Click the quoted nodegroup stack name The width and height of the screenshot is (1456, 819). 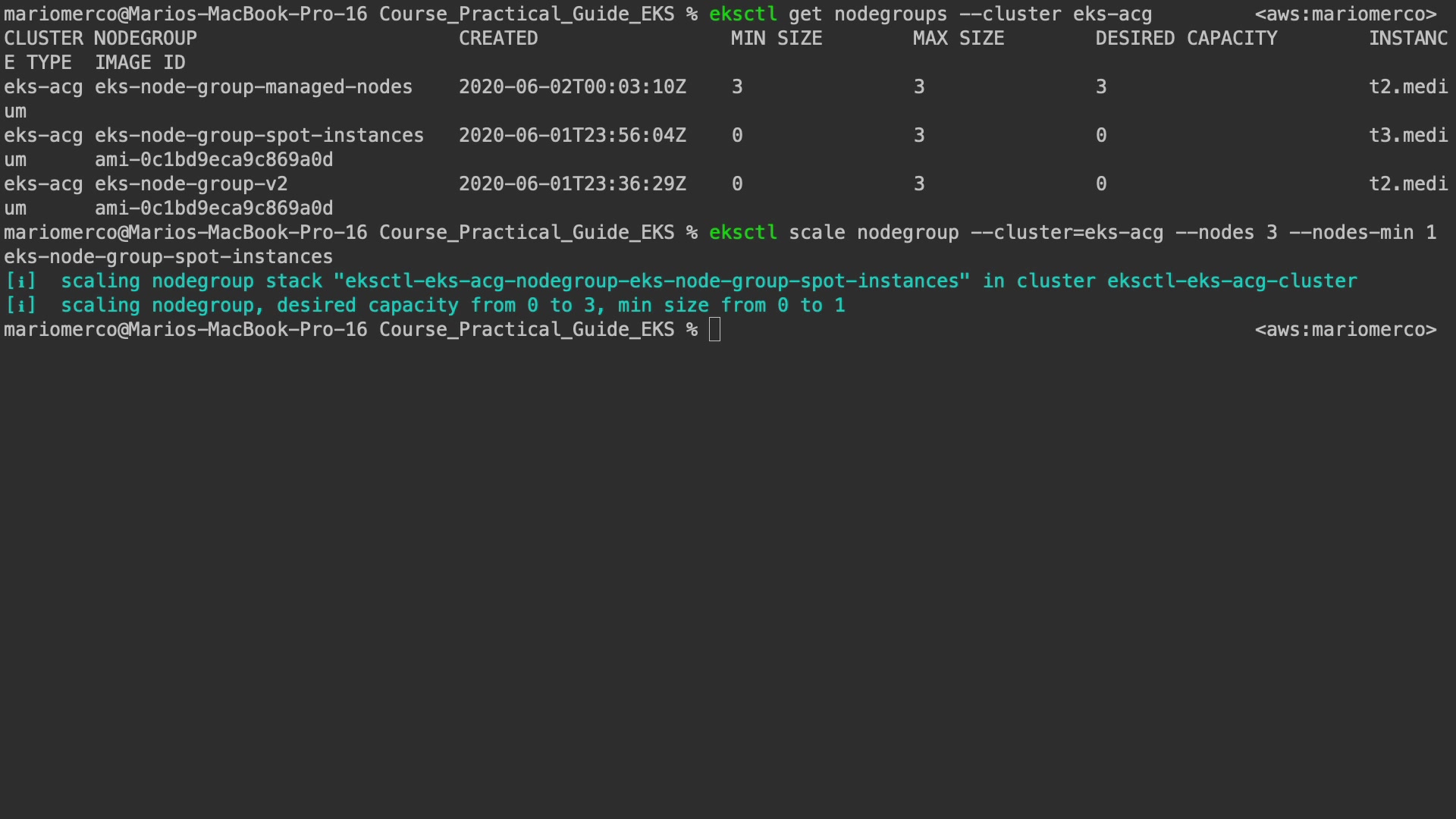tap(651, 281)
